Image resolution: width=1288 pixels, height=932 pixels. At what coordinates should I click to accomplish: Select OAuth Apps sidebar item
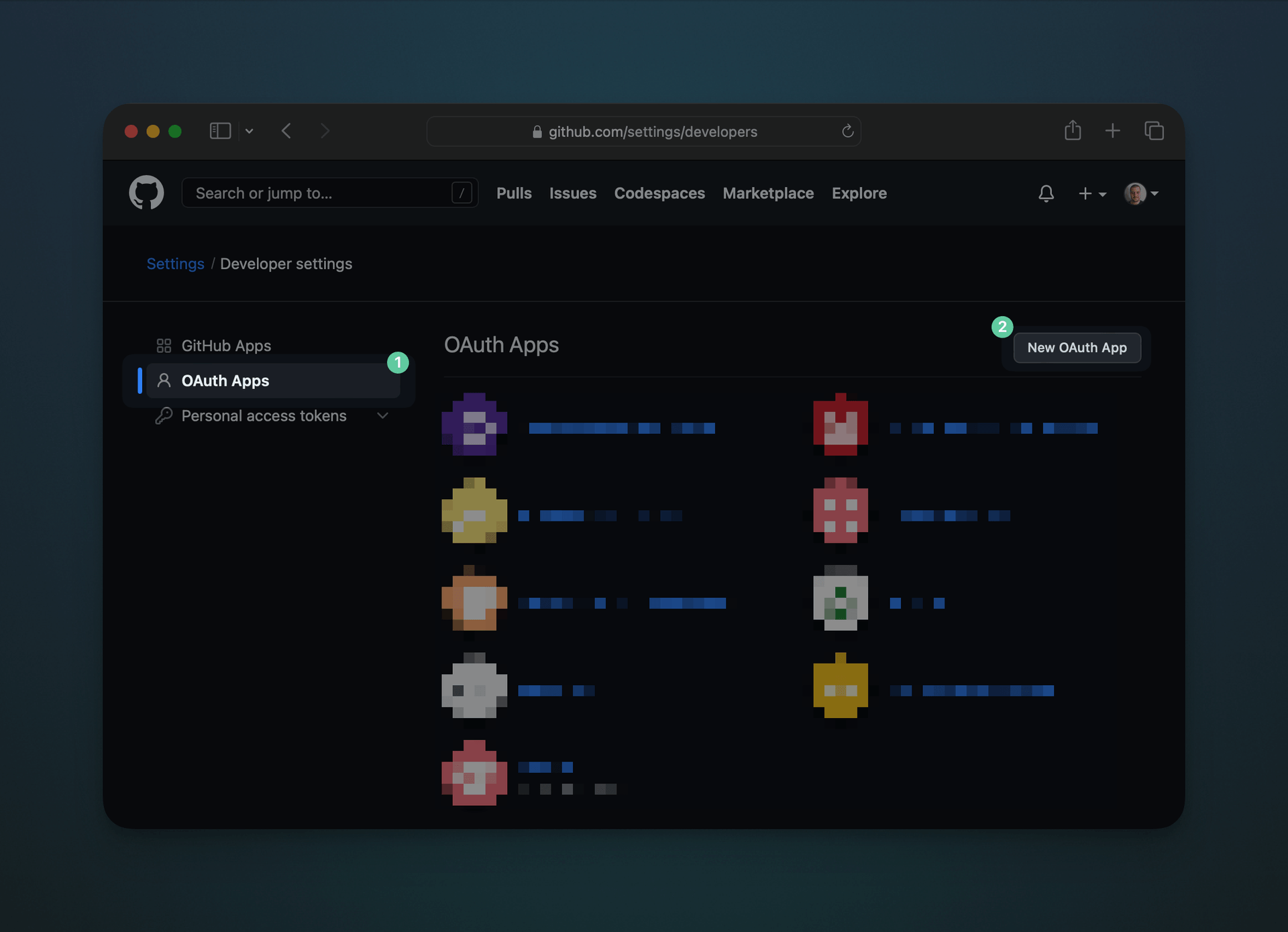coord(225,381)
